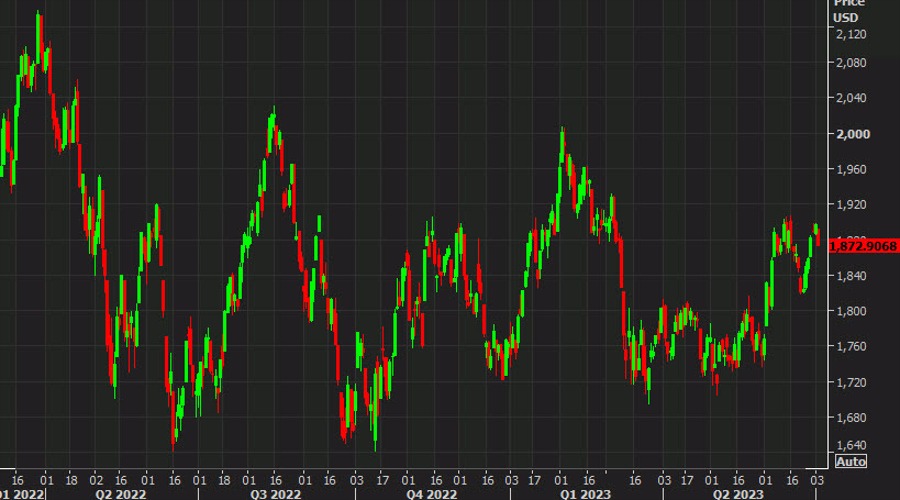Click the last red candlestick on the chart

click(x=818, y=235)
